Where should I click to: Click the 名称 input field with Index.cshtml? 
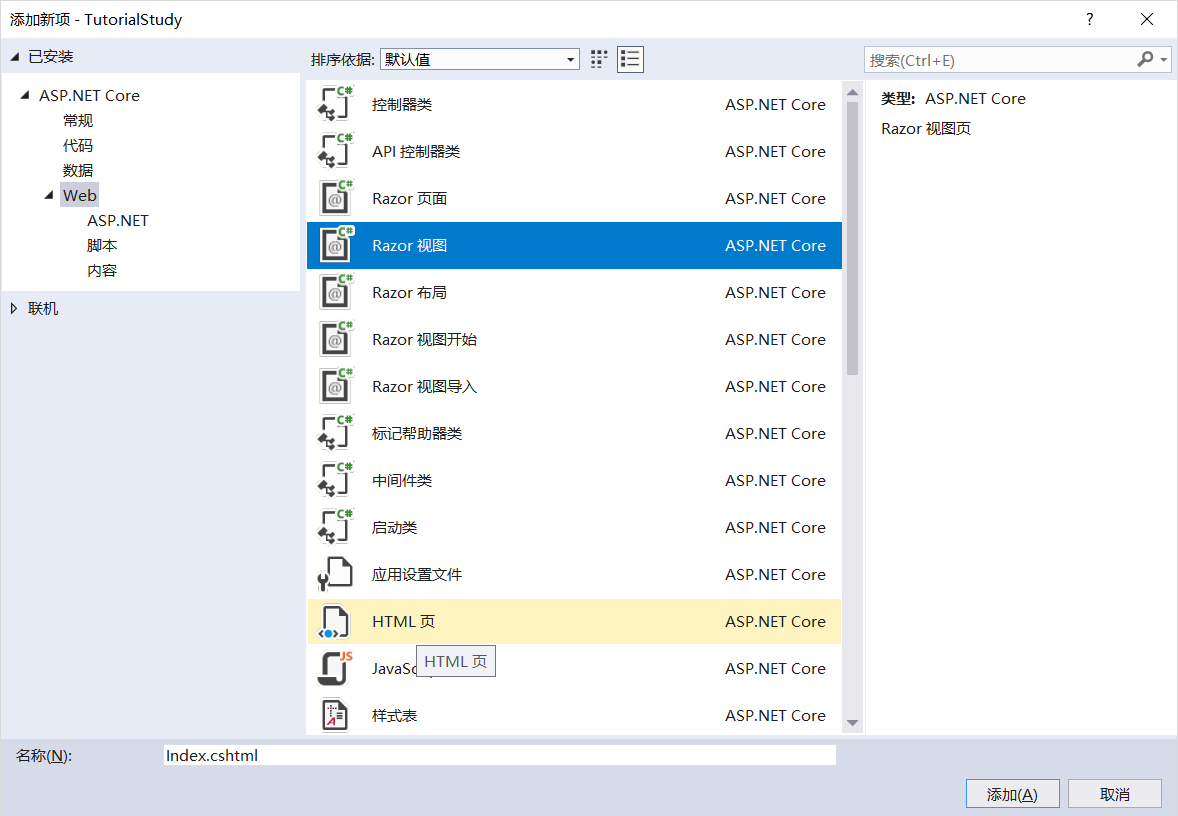pyautogui.click(x=500, y=755)
